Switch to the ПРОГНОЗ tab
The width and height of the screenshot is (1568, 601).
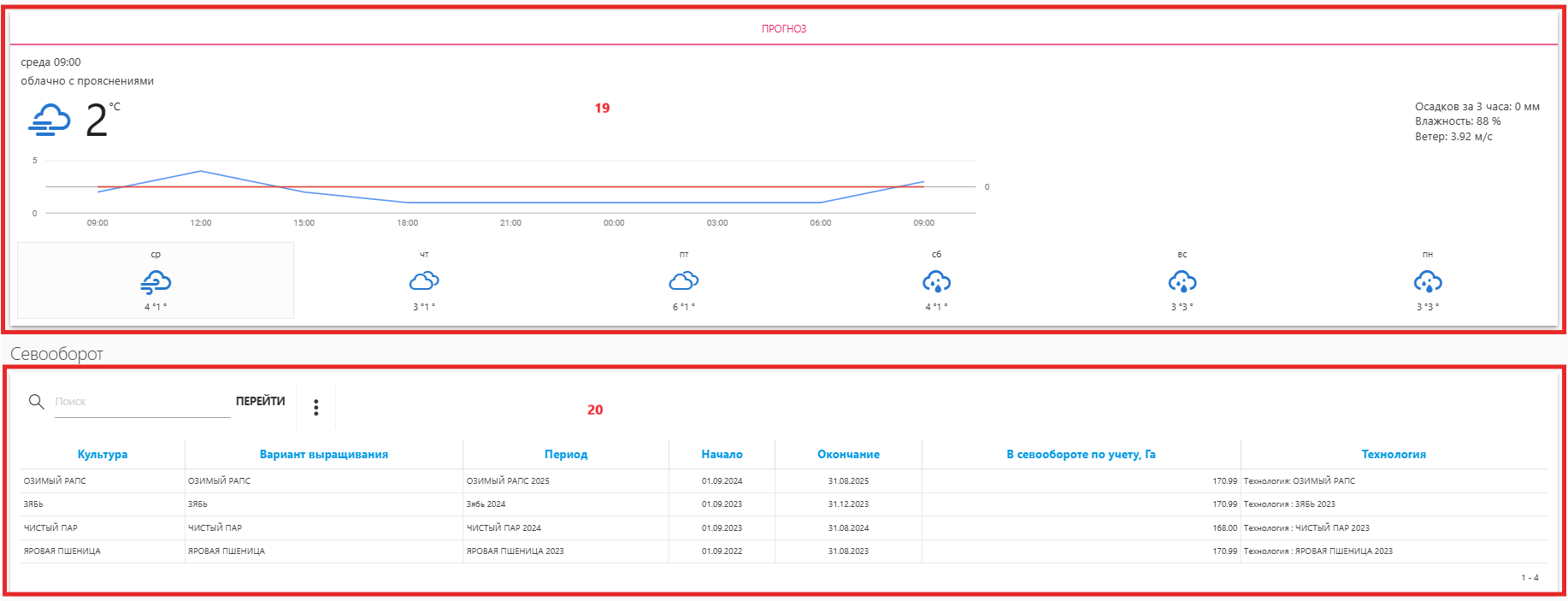pyautogui.click(x=784, y=29)
